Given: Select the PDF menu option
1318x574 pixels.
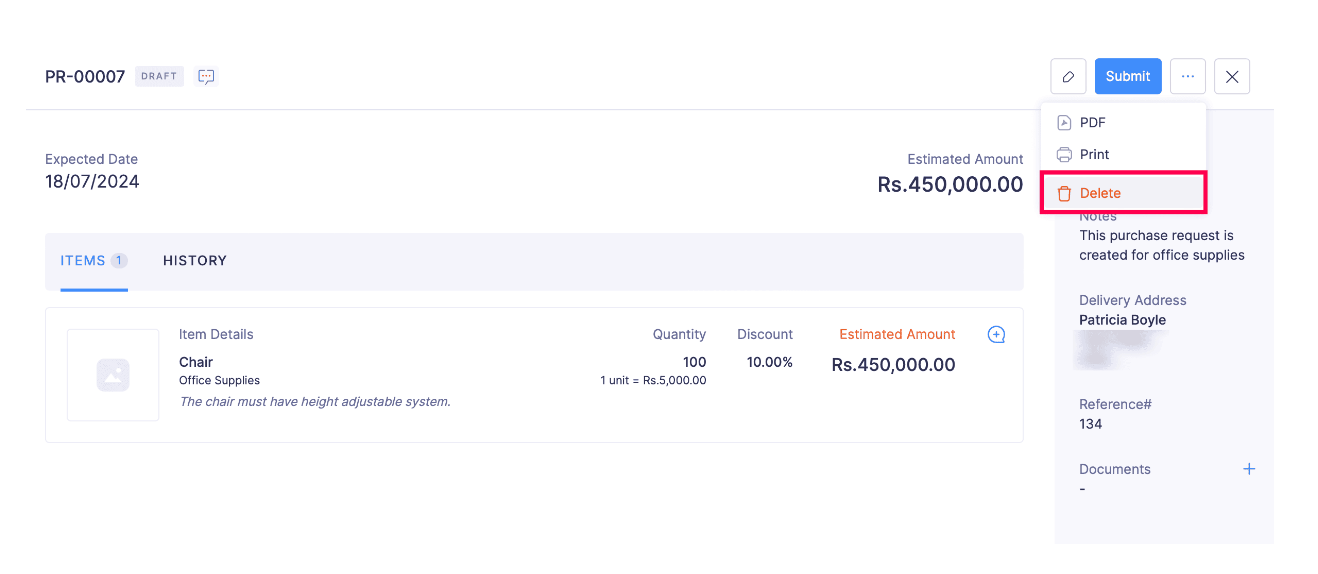Looking at the screenshot, I should point(1093,123).
